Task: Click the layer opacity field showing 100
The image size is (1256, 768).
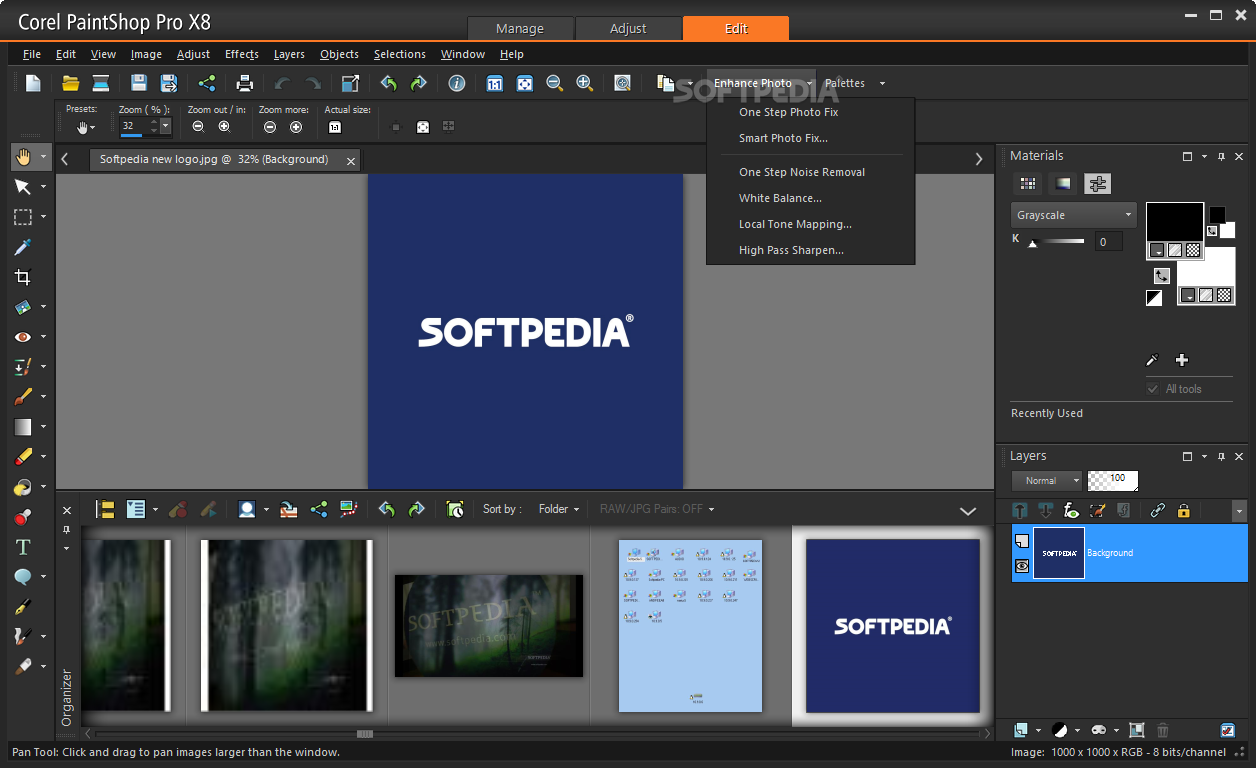Action: (1113, 481)
